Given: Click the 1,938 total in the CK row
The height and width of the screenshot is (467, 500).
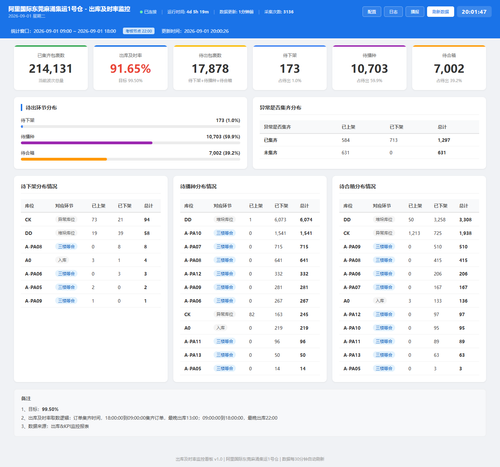Looking at the screenshot, I should pyautogui.click(x=465, y=233).
